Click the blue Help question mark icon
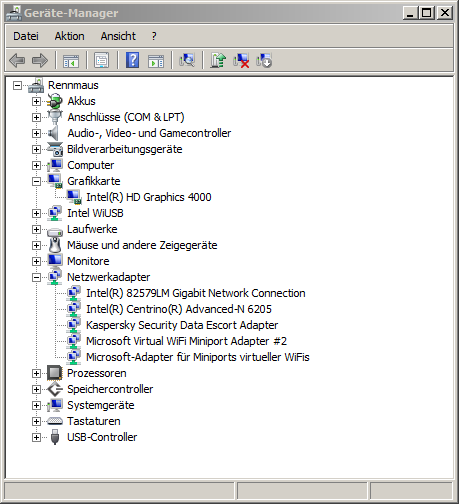 [x=132, y=61]
